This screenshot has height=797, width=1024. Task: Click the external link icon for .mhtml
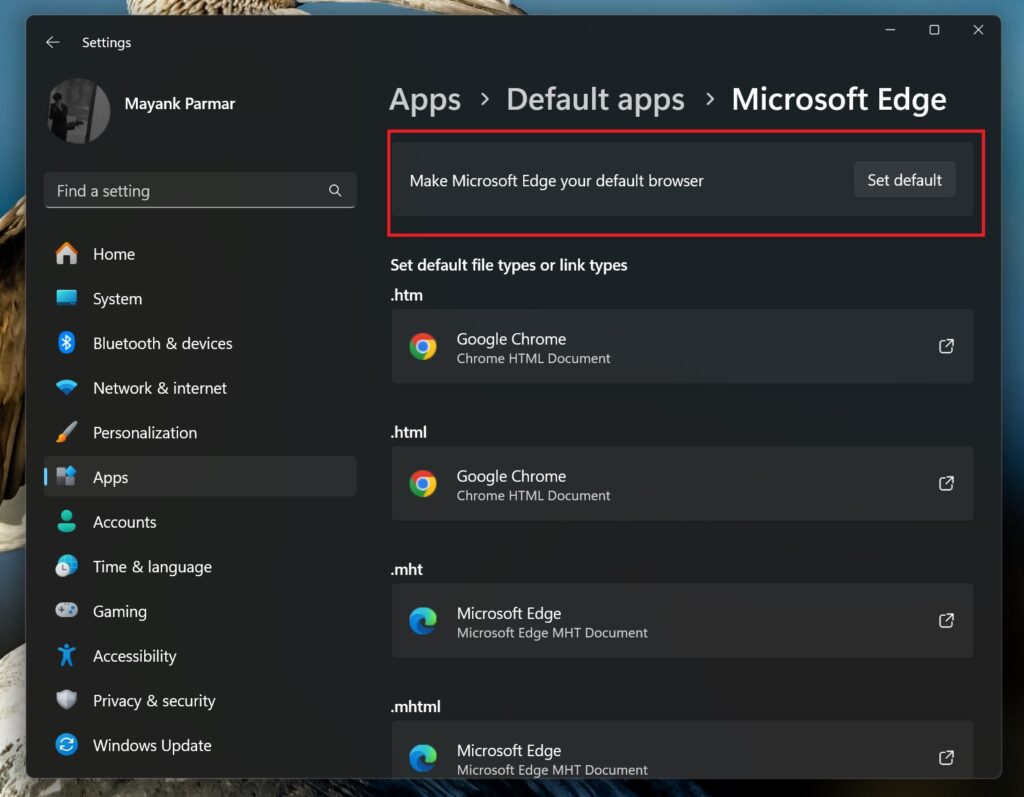pos(946,758)
